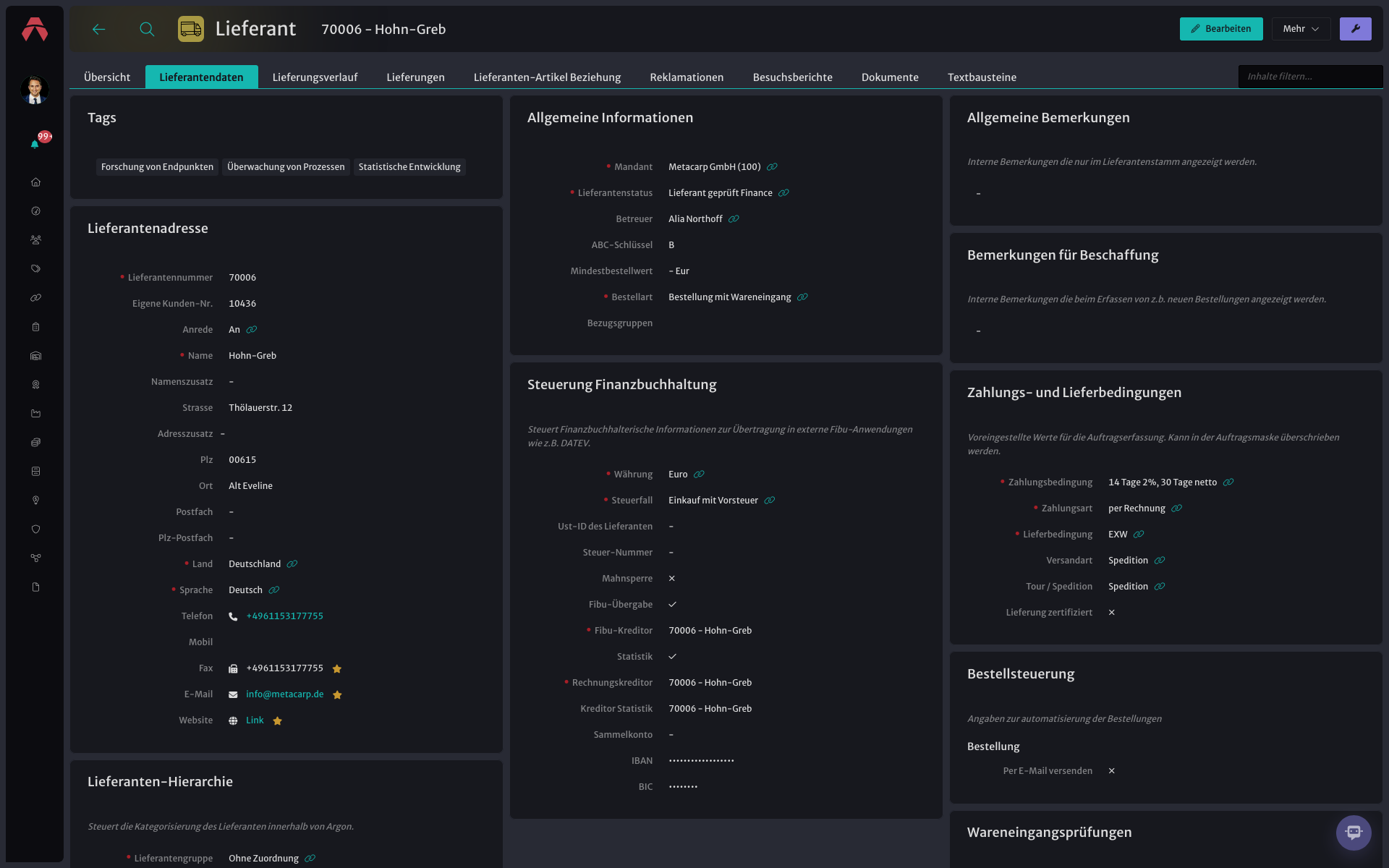Click the Inhalte filtern input field
The width and height of the screenshot is (1389, 868).
coord(1310,77)
